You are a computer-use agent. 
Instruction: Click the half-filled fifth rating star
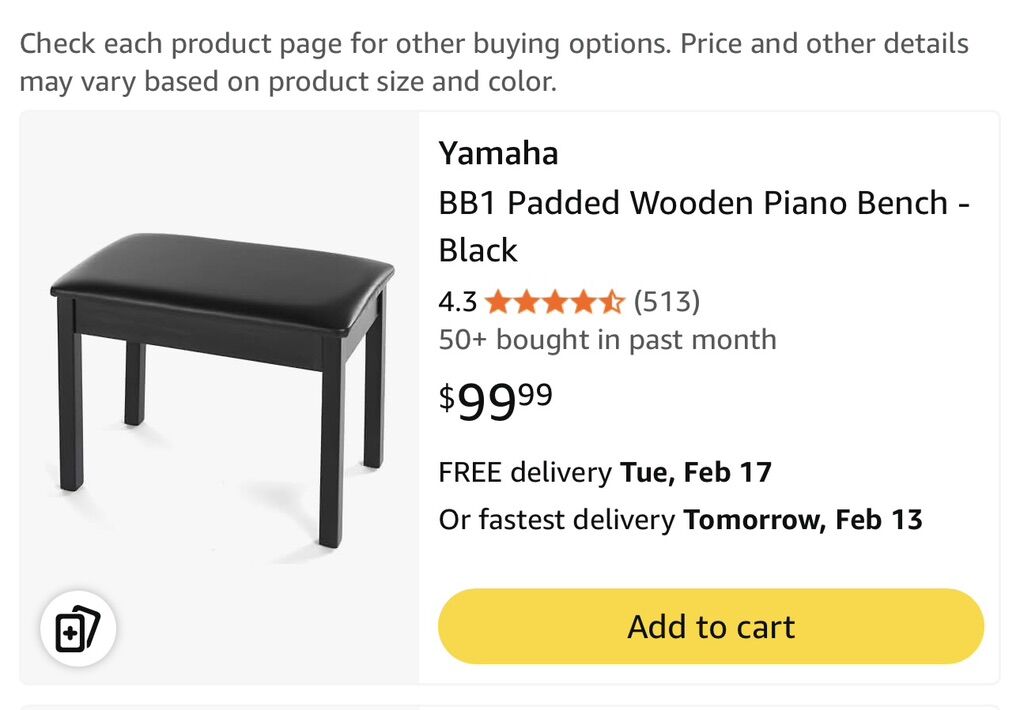point(611,301)
